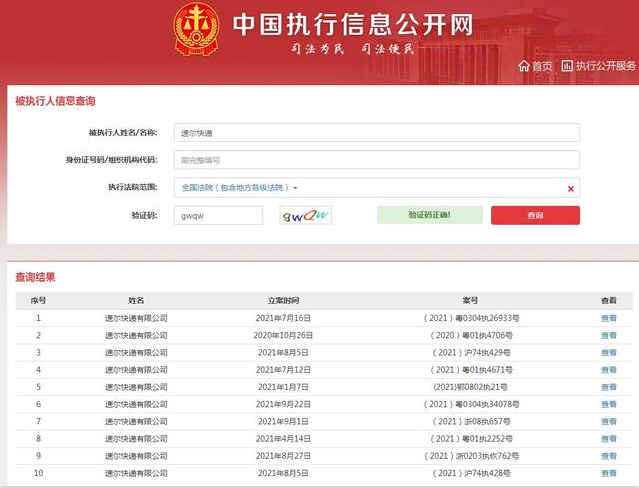View details for case 粤01执4706号
The image size is (639, 488).
(x=608, y=335)
